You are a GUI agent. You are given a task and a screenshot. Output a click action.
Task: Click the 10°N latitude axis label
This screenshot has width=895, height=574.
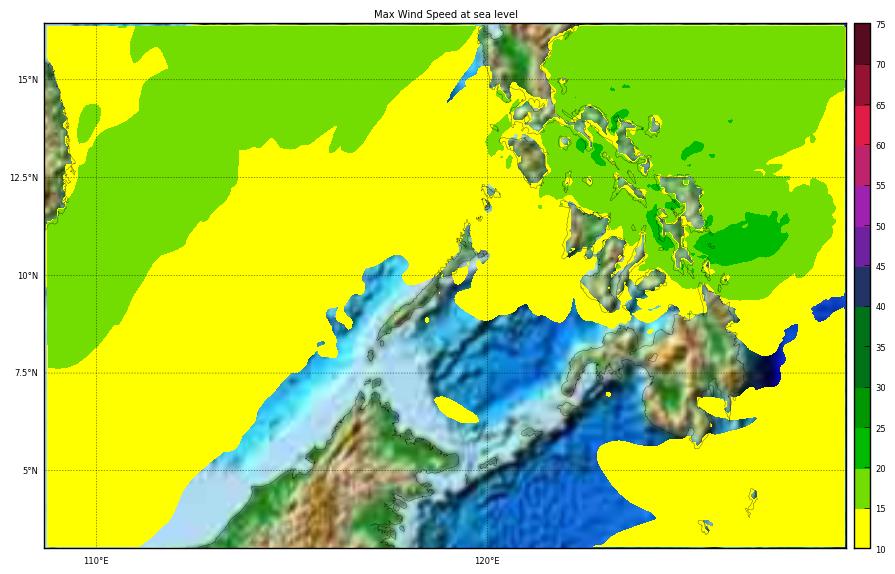click(x=28, y=276)
